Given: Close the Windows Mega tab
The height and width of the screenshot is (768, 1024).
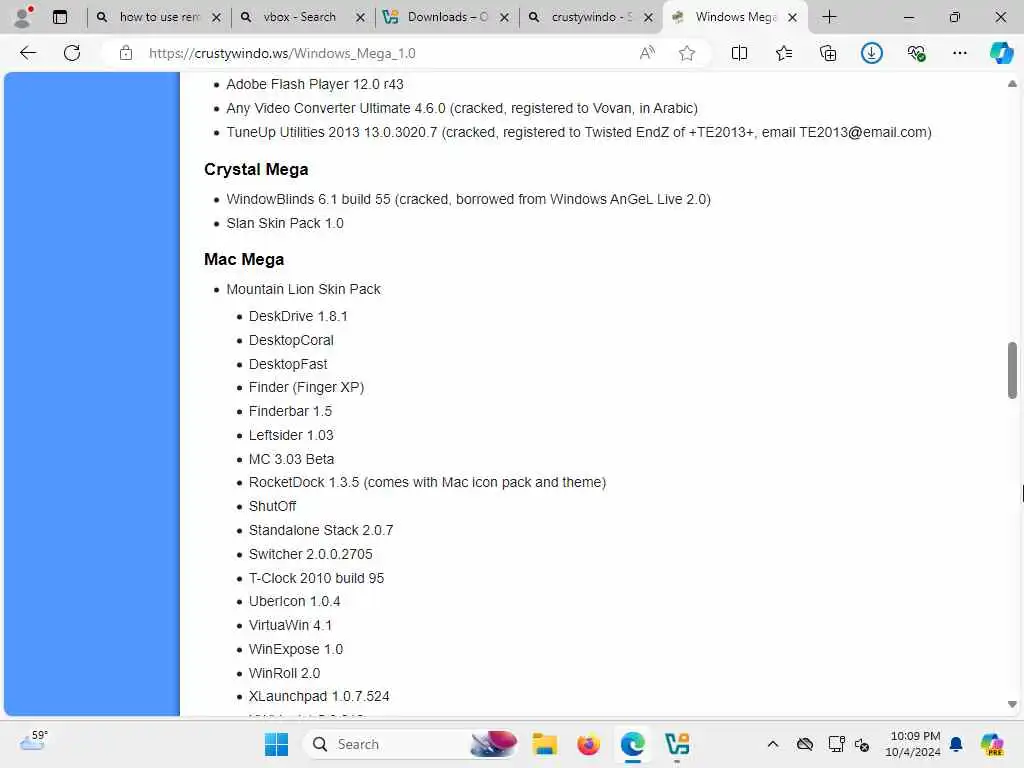Looking at the screenshot, I should 792,18.
